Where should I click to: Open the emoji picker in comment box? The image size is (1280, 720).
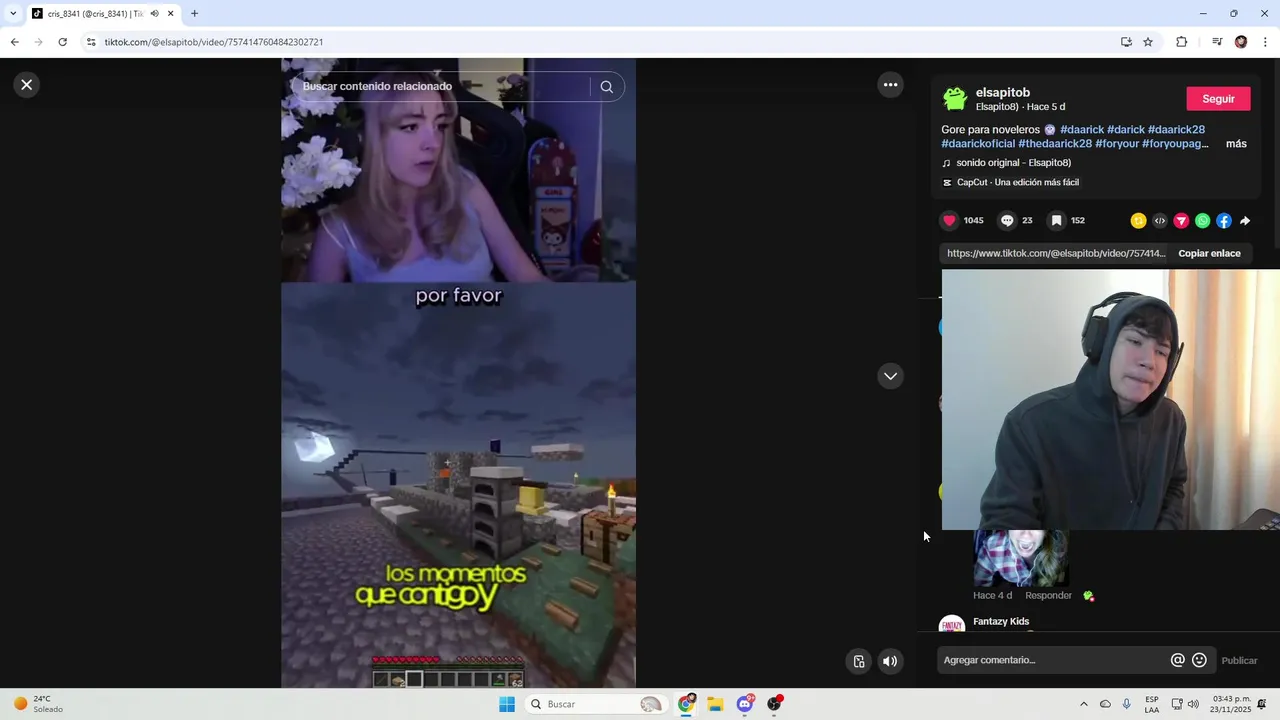[x=1199, y=661]
